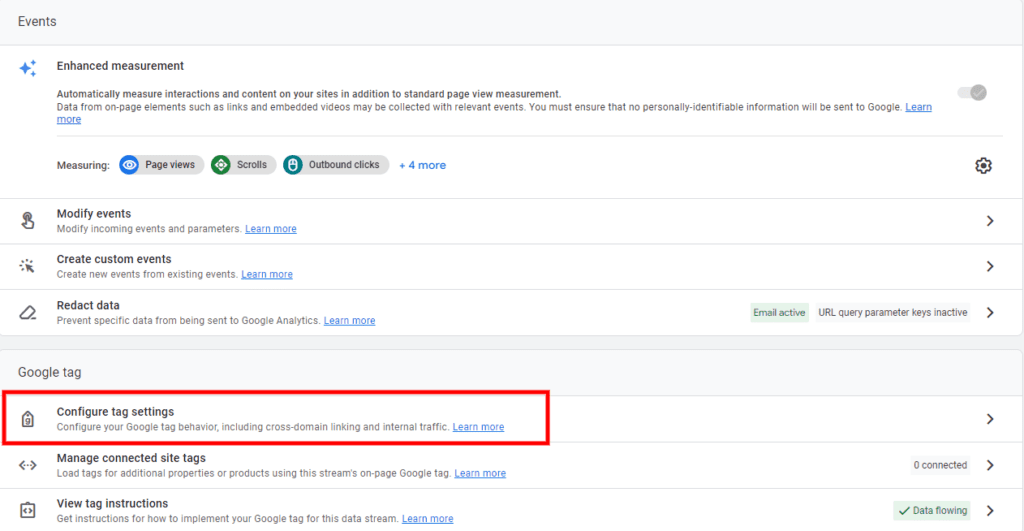Open Learn more link in Enhanced measurement description

click(x=918, y=107)
